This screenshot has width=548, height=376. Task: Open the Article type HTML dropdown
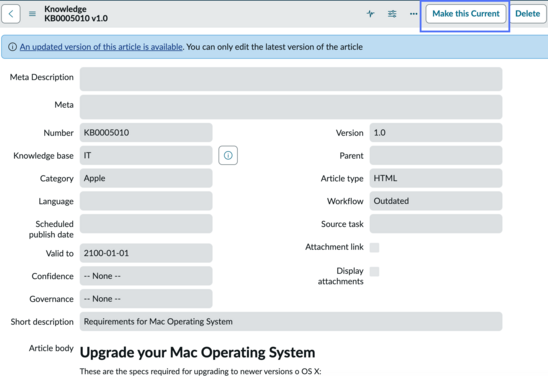pos(436,178)
